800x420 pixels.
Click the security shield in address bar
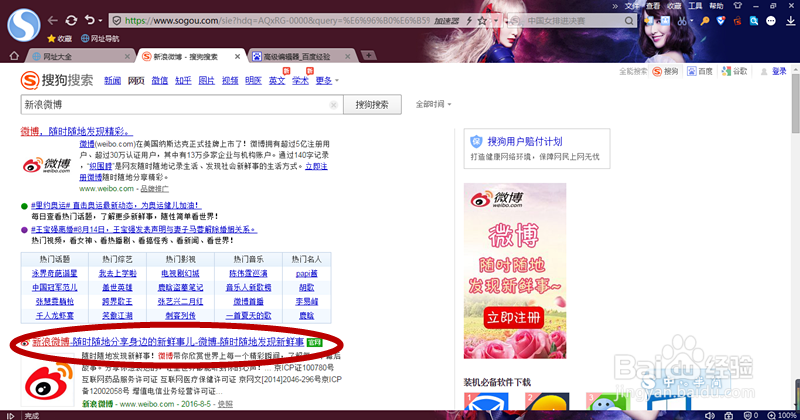pos(117,21)
